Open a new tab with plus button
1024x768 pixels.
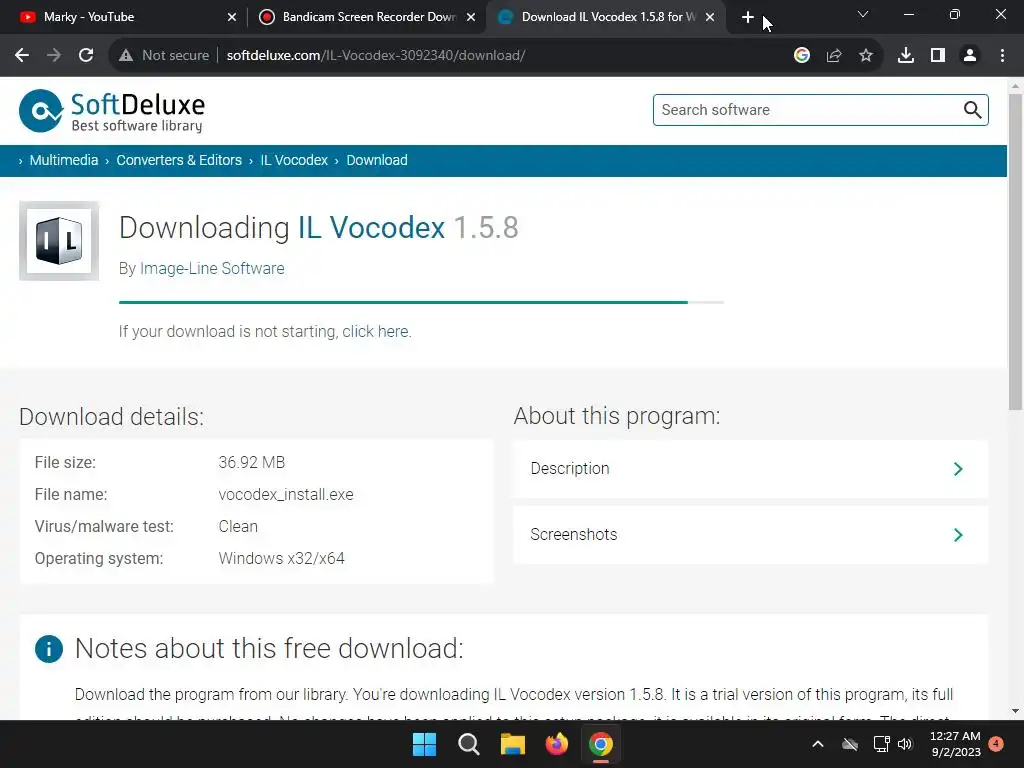748,18
